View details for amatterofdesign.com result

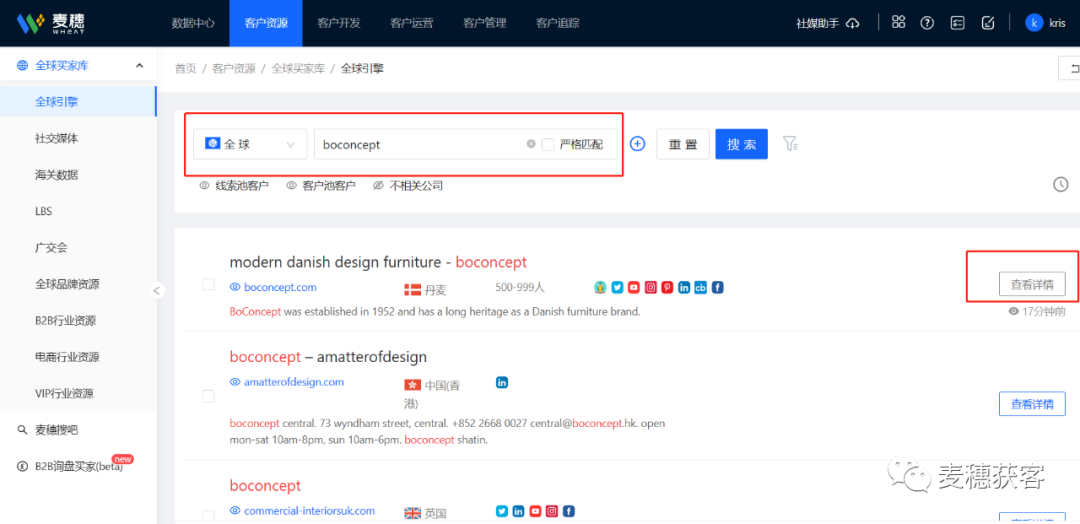1032,404
